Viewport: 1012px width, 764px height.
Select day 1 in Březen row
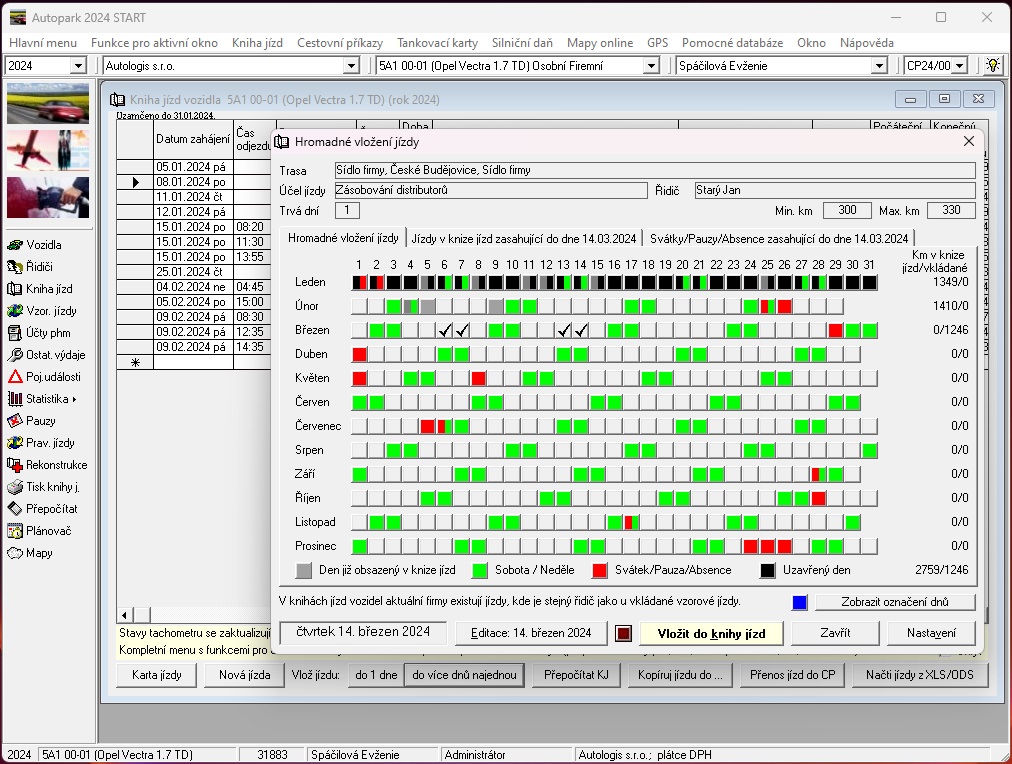pyautogui.click(x=359, y=330)
